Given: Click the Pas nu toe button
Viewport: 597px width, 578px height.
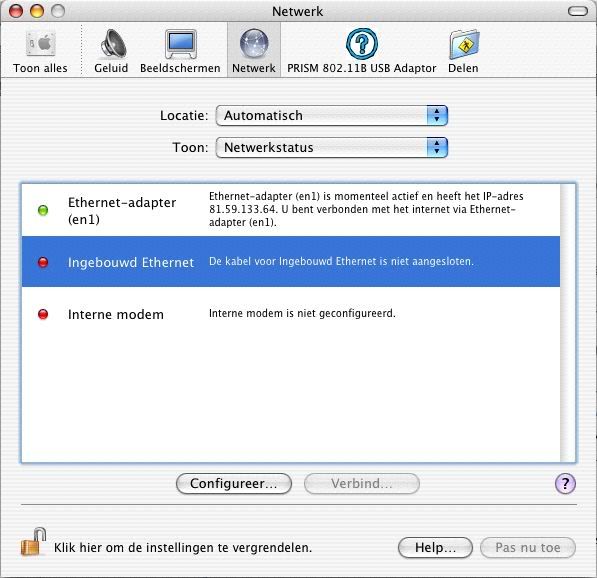Looking at the screenshot, I should click(528, 548).
